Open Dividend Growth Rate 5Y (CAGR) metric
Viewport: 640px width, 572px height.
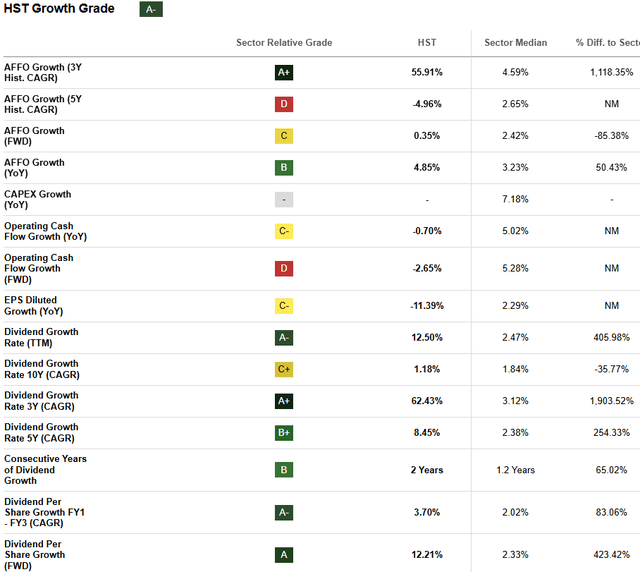(41, 432)
